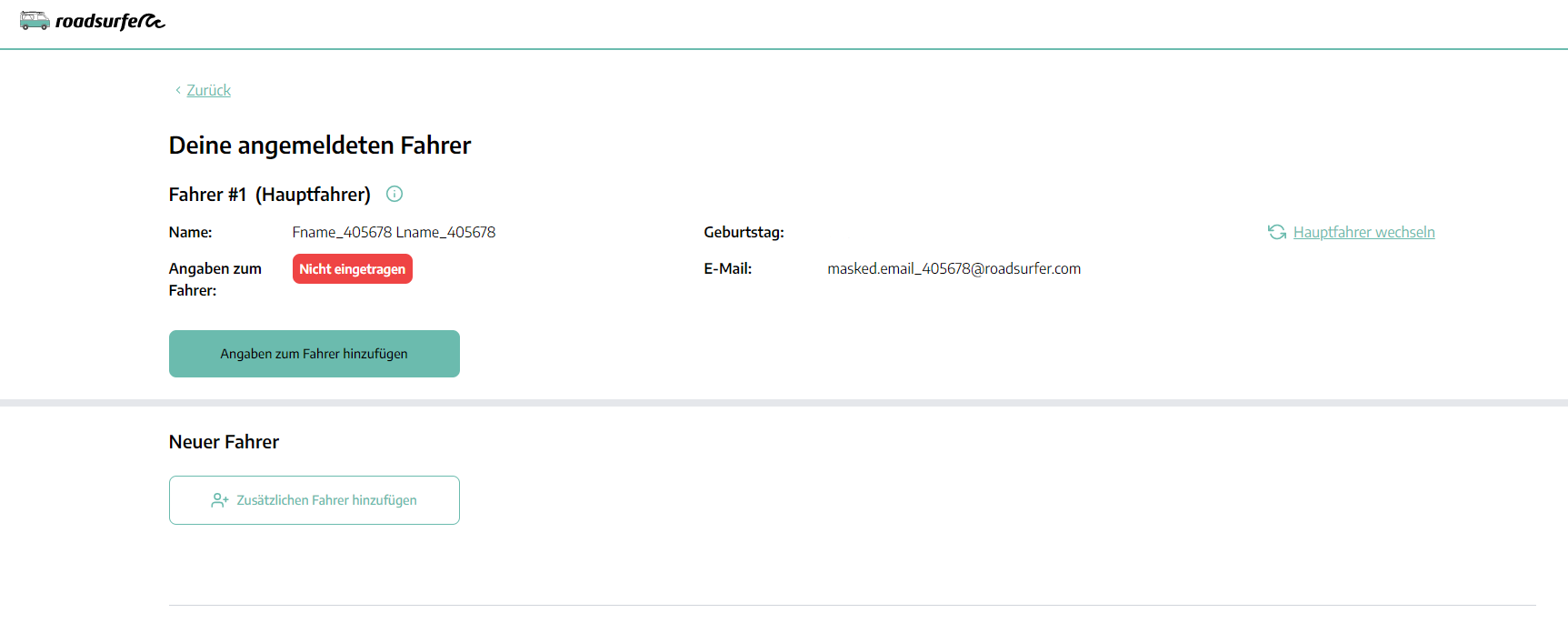
Task: Click the Name: label
Action: [190, 232]
